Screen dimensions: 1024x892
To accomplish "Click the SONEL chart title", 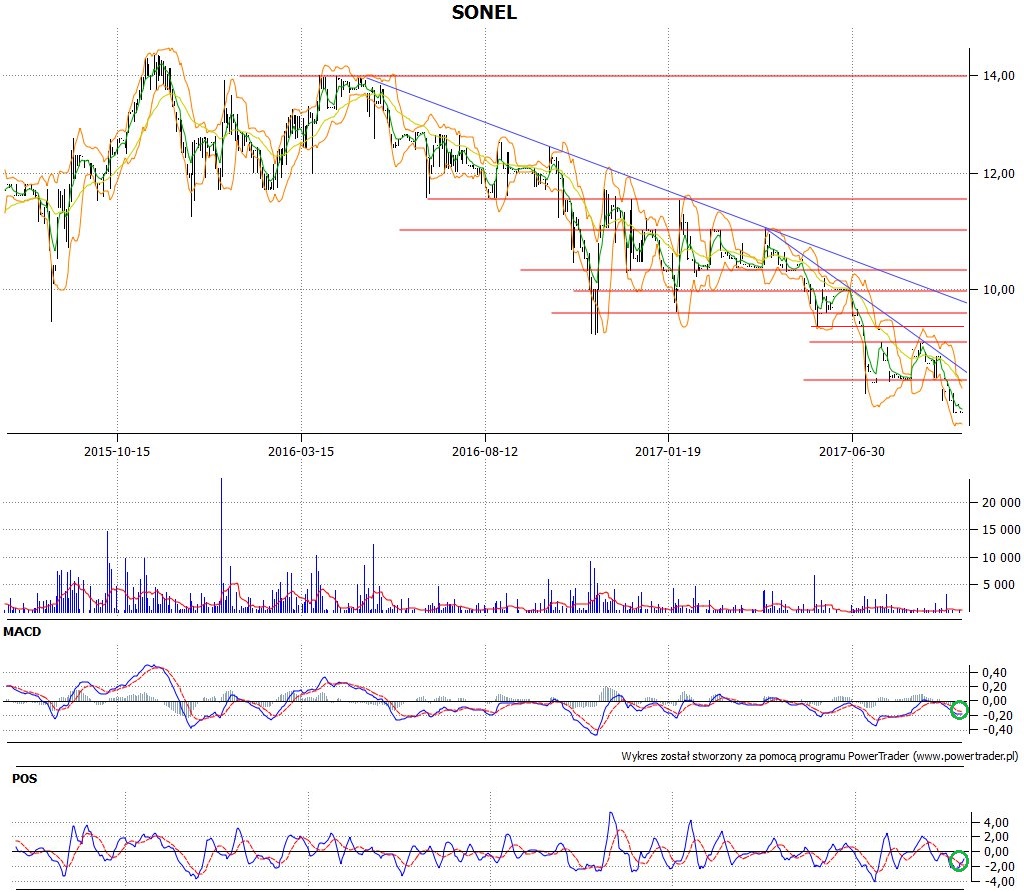I will (x=484, y=12).
